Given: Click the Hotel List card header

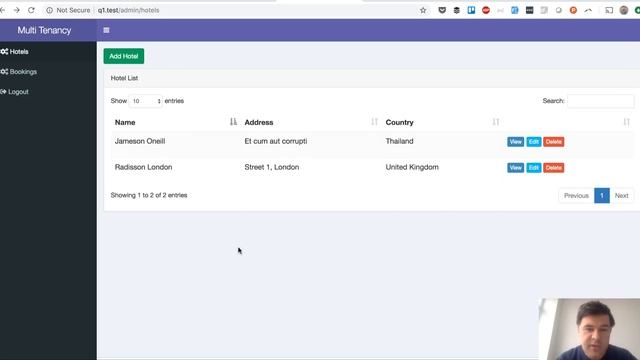Looking at the screenshot, I should tap(372, 78).
